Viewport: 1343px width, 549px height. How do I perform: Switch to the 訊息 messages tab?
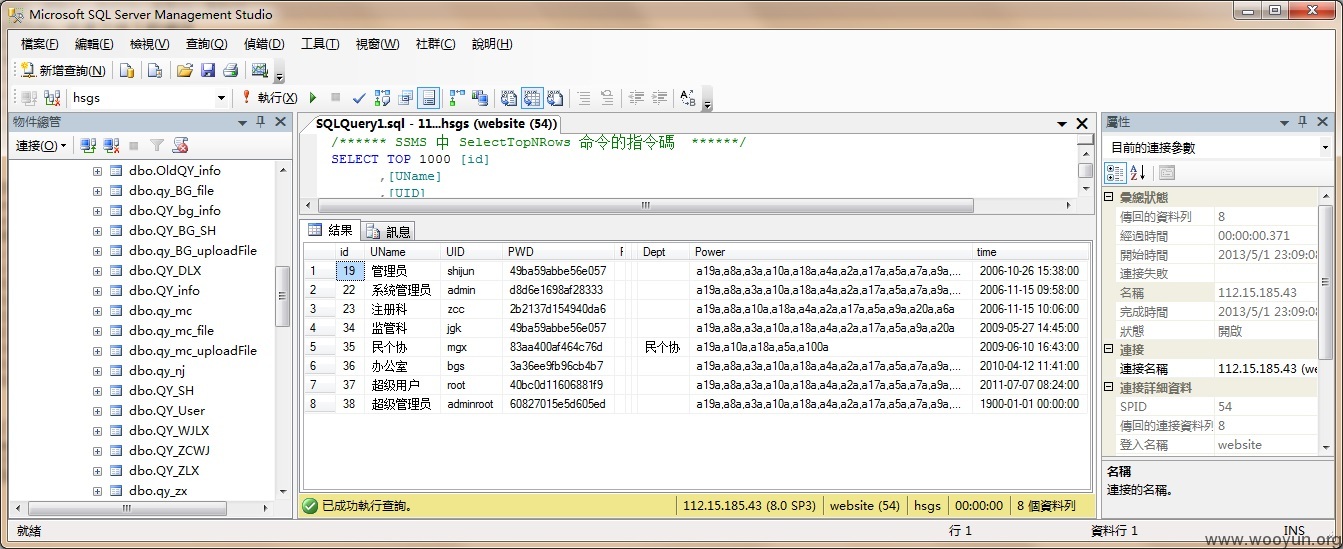click(x=388, y=231)
